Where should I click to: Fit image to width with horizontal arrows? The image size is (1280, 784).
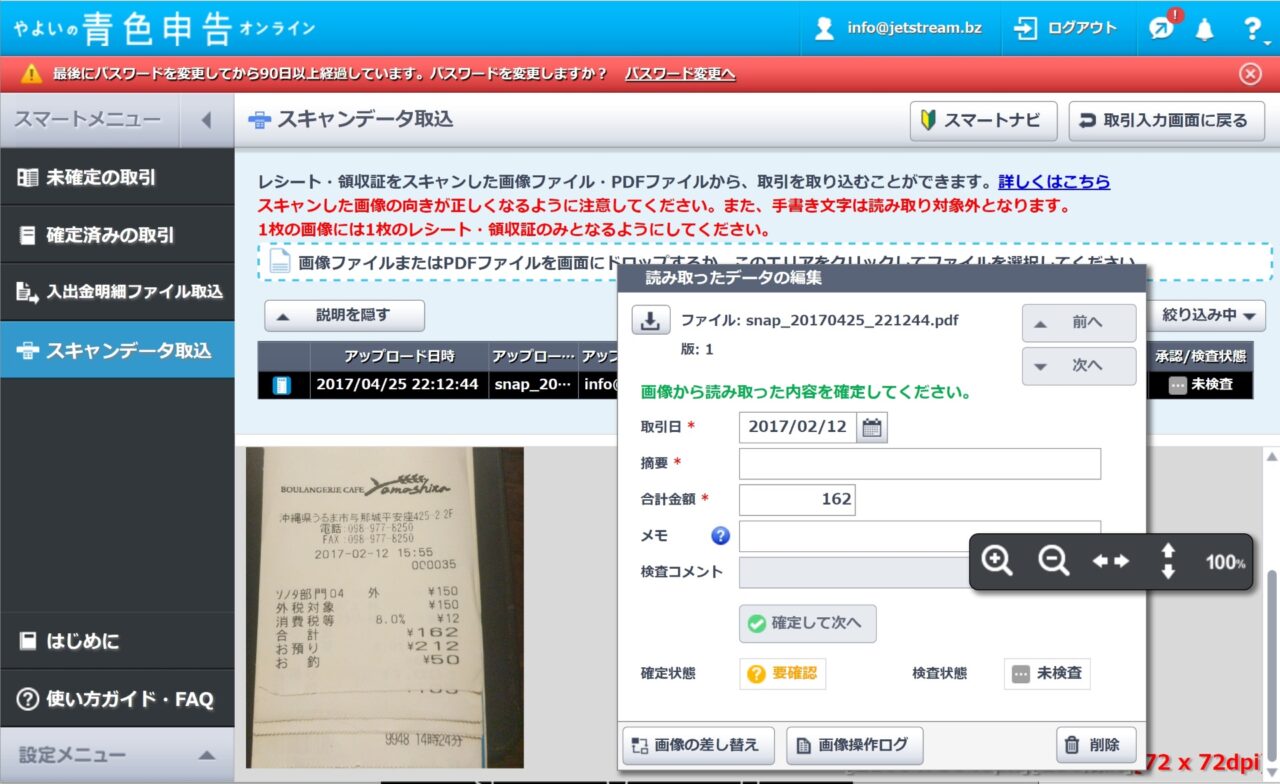[1110, 561]
